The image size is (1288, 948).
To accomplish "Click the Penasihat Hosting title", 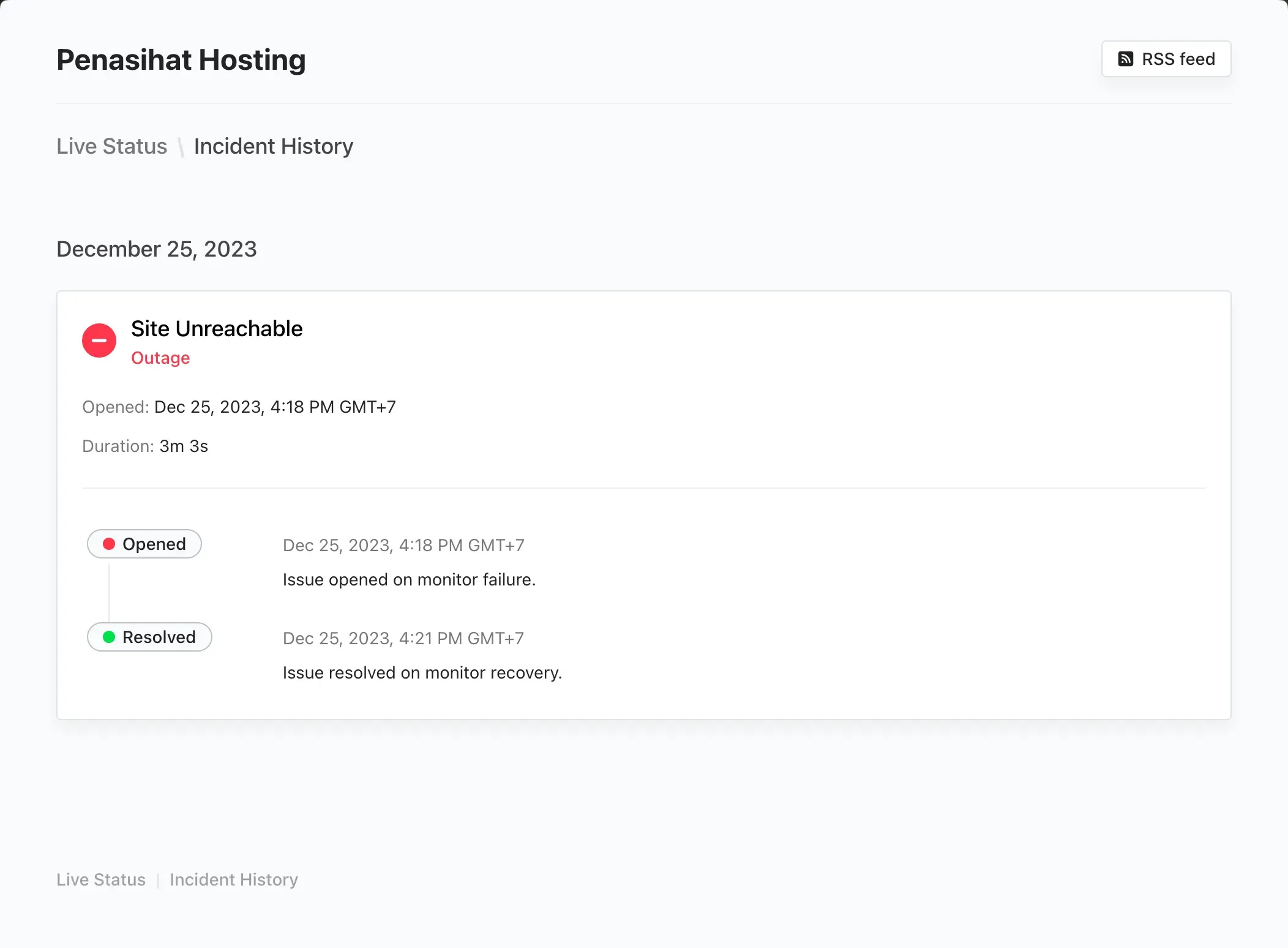I will [181, 60].
